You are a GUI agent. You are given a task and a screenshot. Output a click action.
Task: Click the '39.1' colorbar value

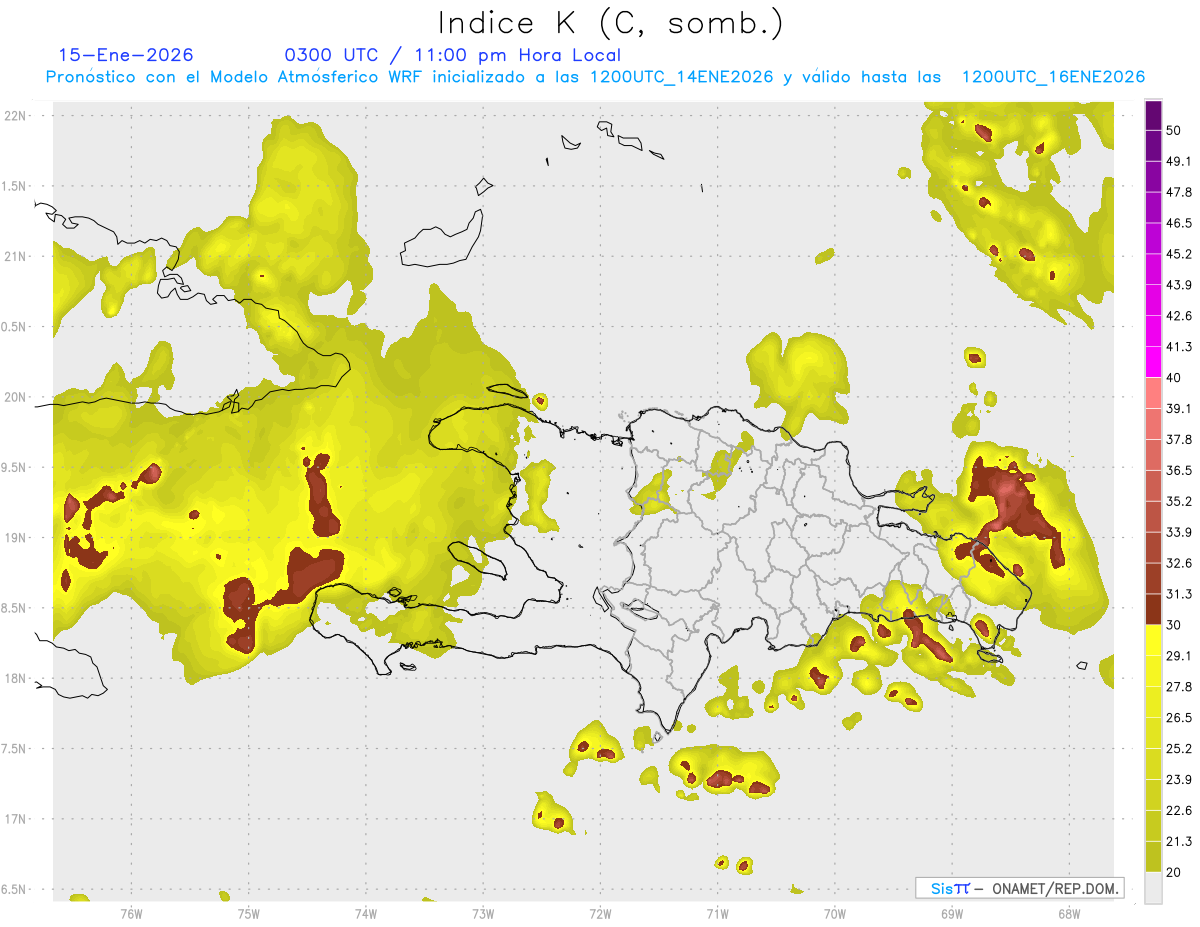1179,408
